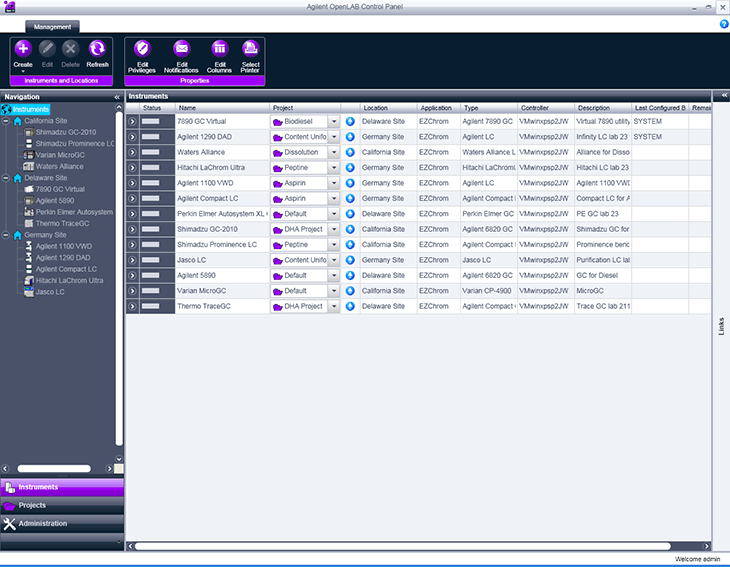This screenshot has height=567, width=730.
Task: Open the Instruments navigation section
Action: click(x=62, y=487)
